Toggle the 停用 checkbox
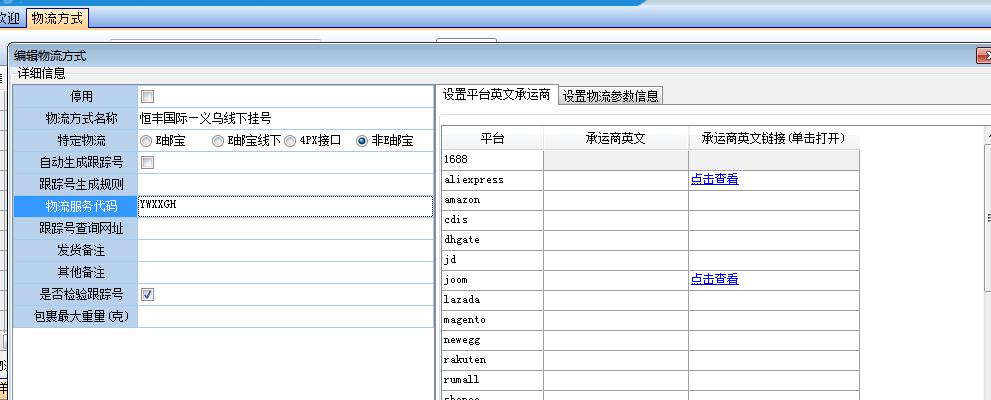The width and height of the screenshot is (991, 400). coord(147,97)
